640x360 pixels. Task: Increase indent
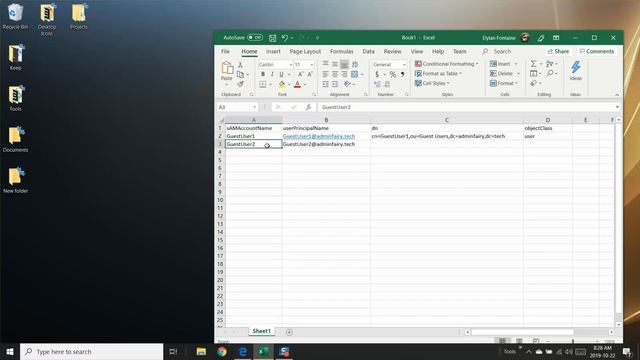click(x=335, y=84)
